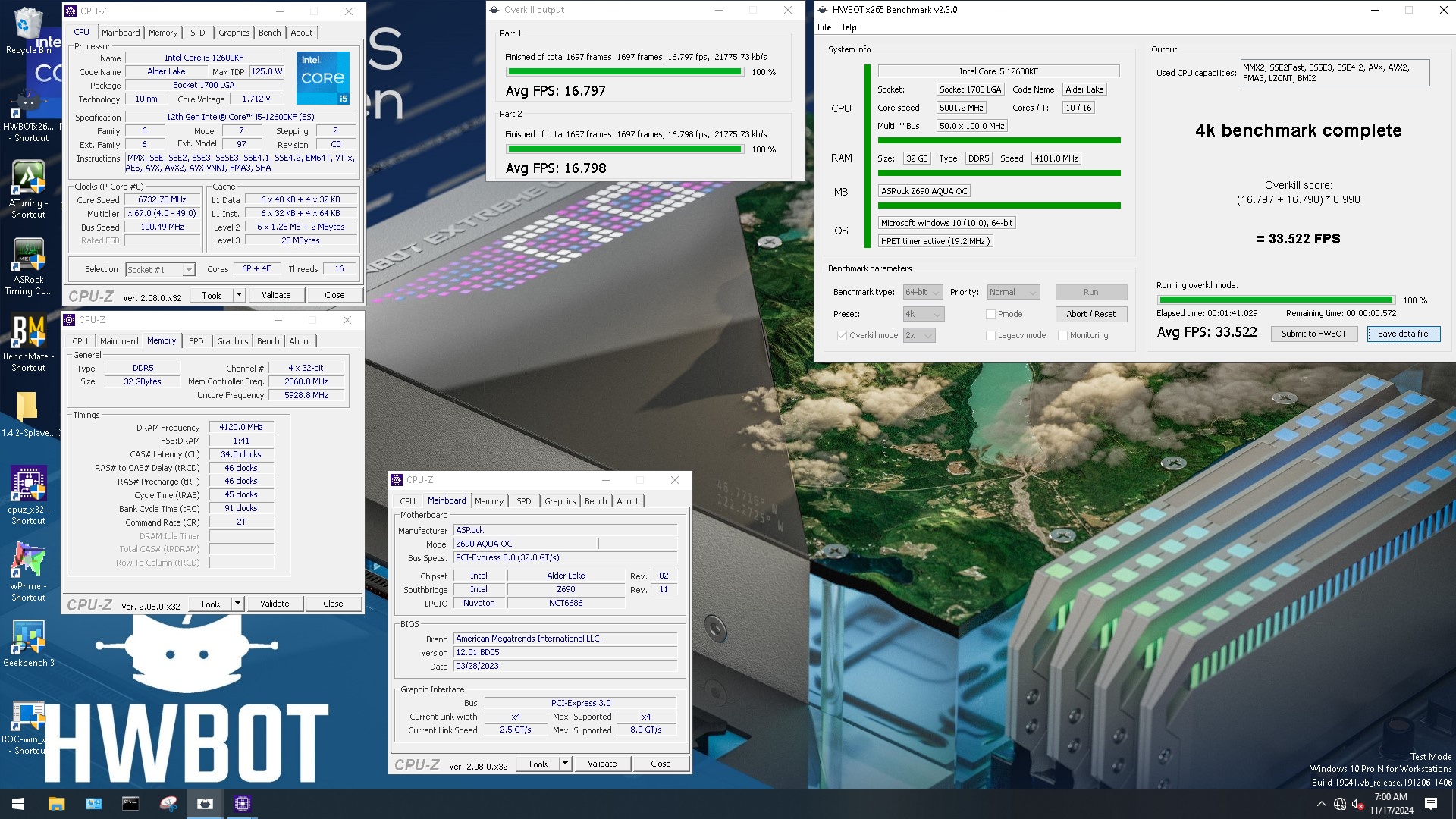Viewport: 1456px width, 819px height.
Task: Click overkill mode progress bar
Action: (x=1276, y=300)
